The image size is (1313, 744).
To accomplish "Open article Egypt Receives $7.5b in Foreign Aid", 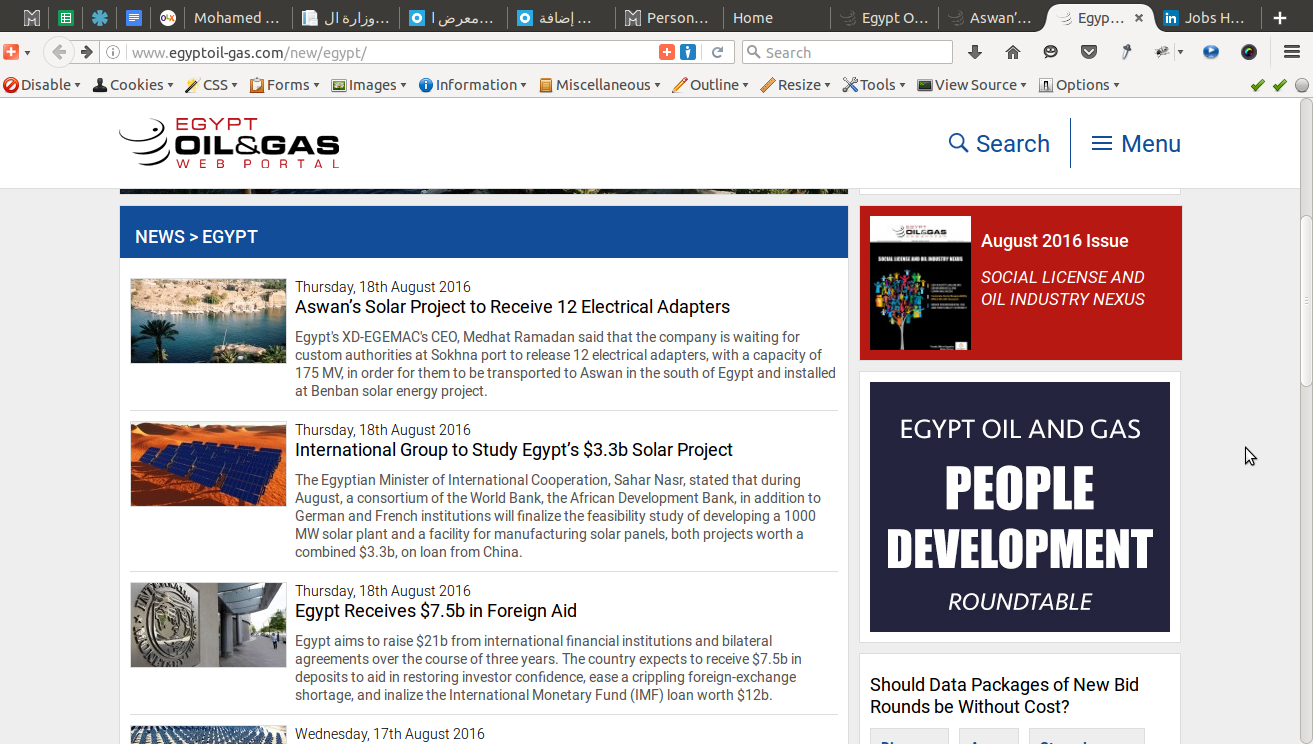I will click(x=436, y=611).
